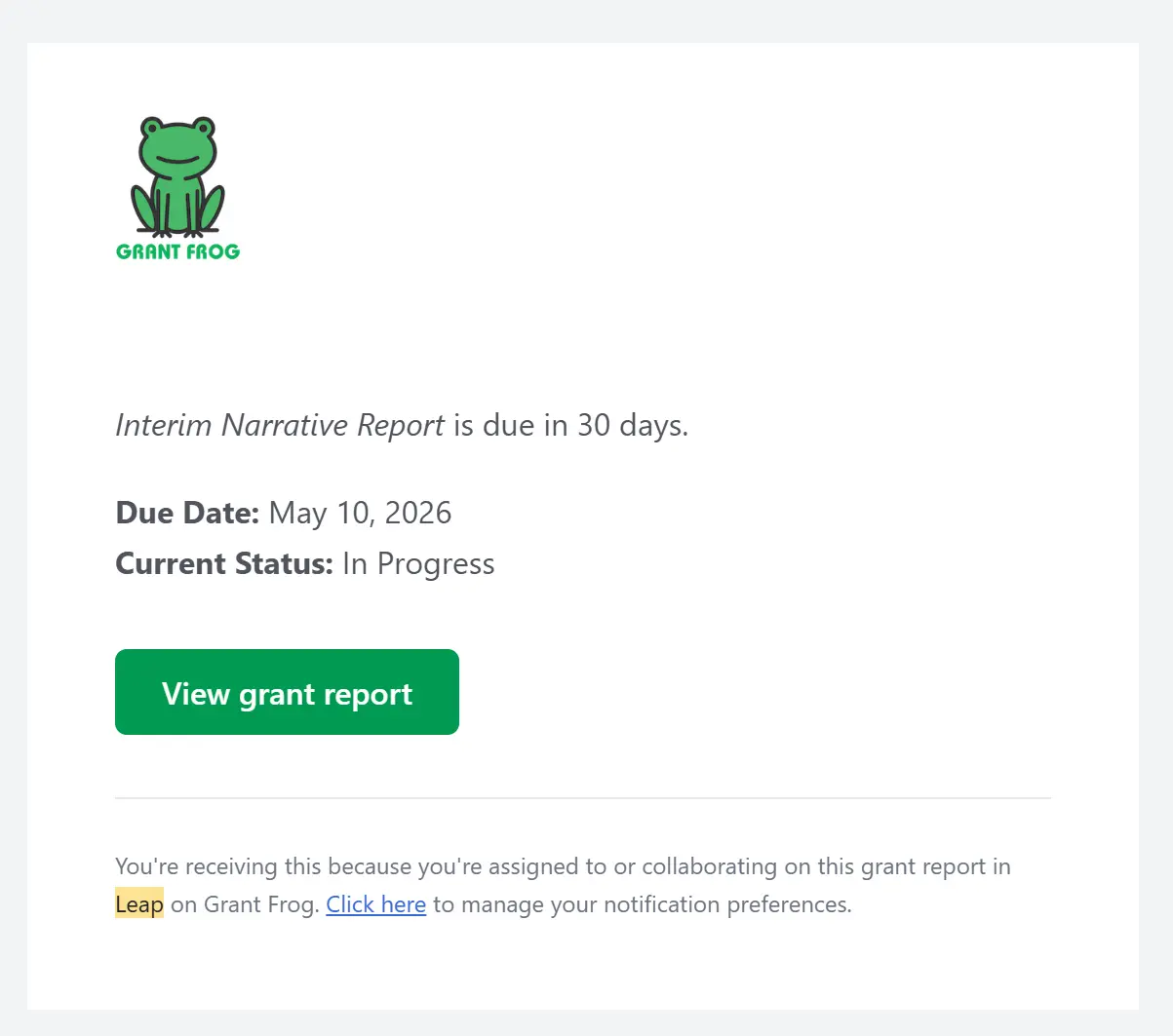1173x1036 pixels.
Task: Select the Current Status label
Action: pyautogui.click(x=224, y=563)
